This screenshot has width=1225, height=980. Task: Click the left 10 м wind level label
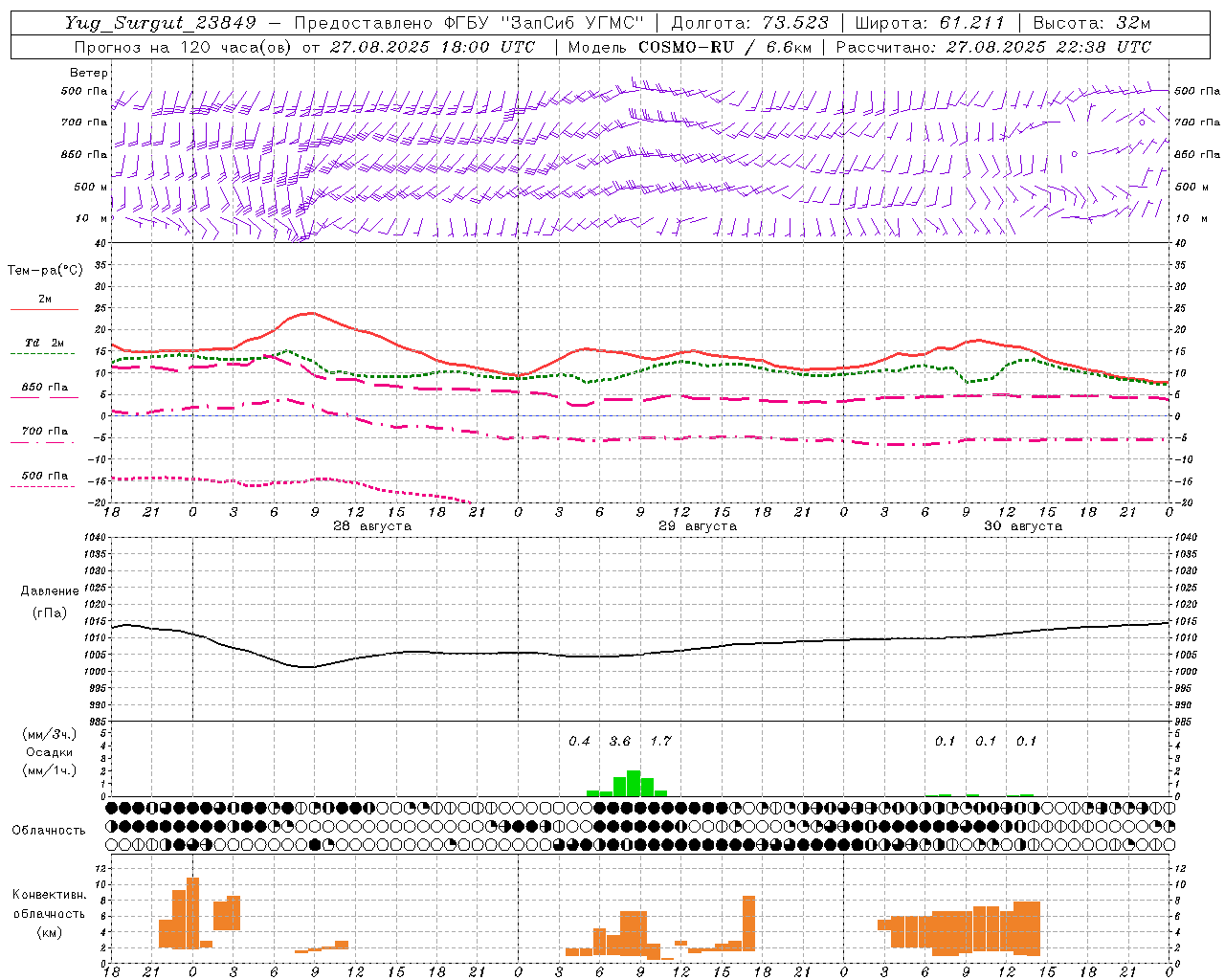tap(92, 219)
